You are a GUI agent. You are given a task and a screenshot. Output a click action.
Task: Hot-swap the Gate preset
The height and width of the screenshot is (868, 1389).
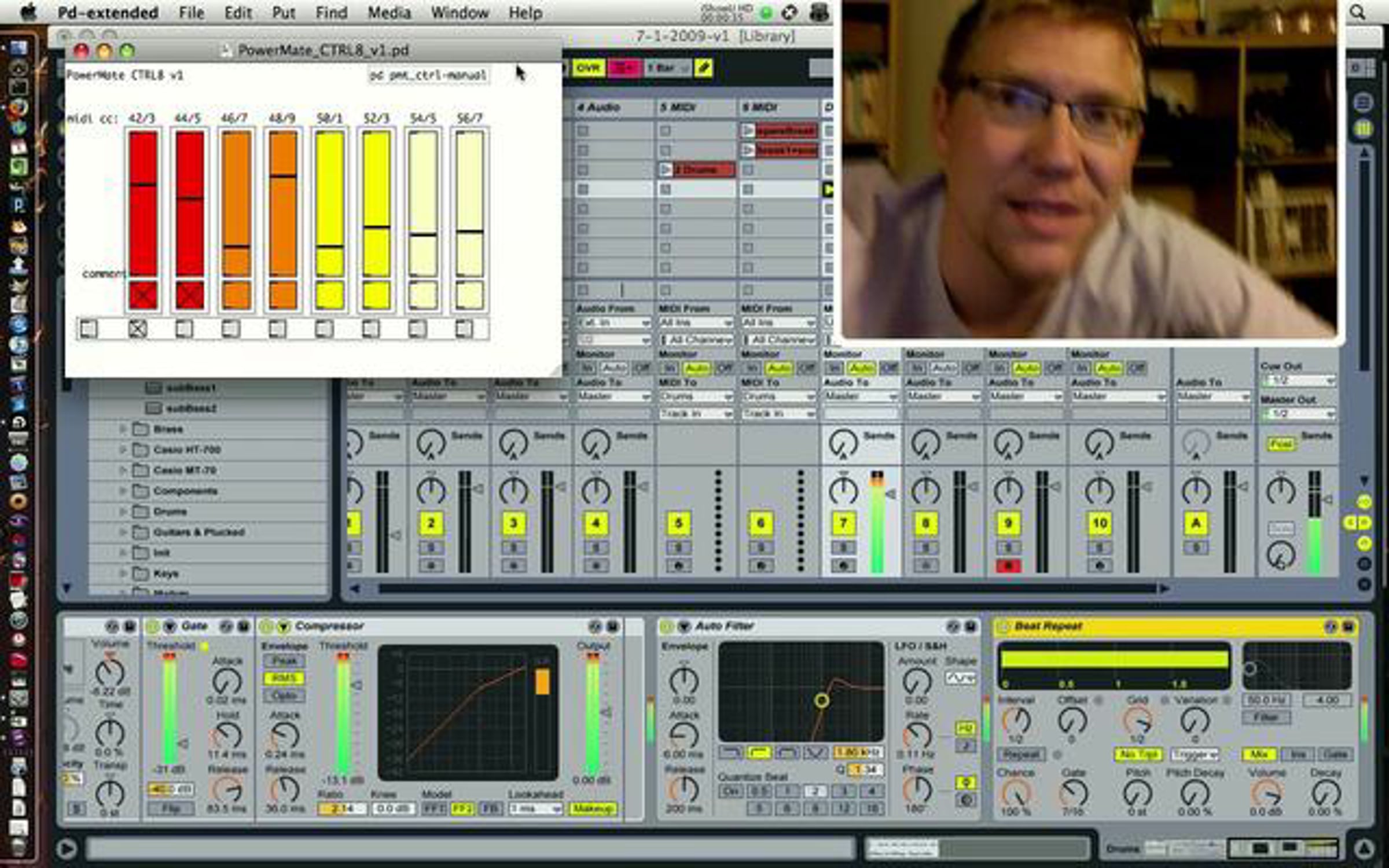[226, 626]
